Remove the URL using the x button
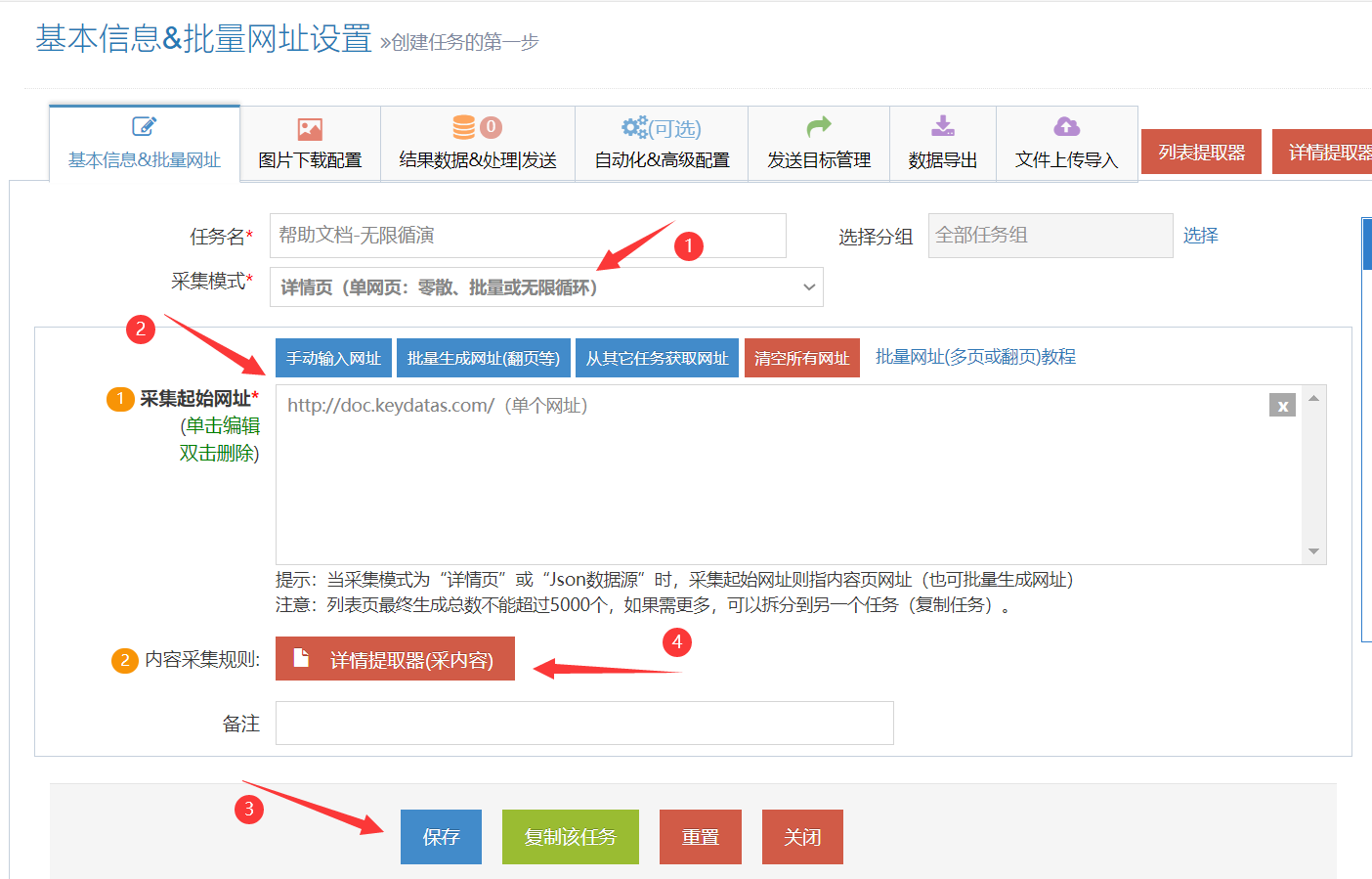1372x879 pixels. click(1282, 406)
